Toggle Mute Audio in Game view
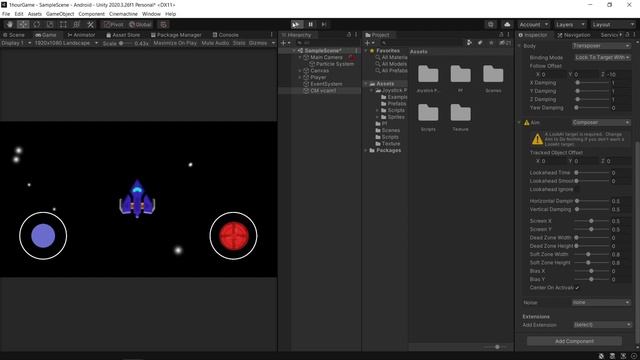 coord(215,43)
